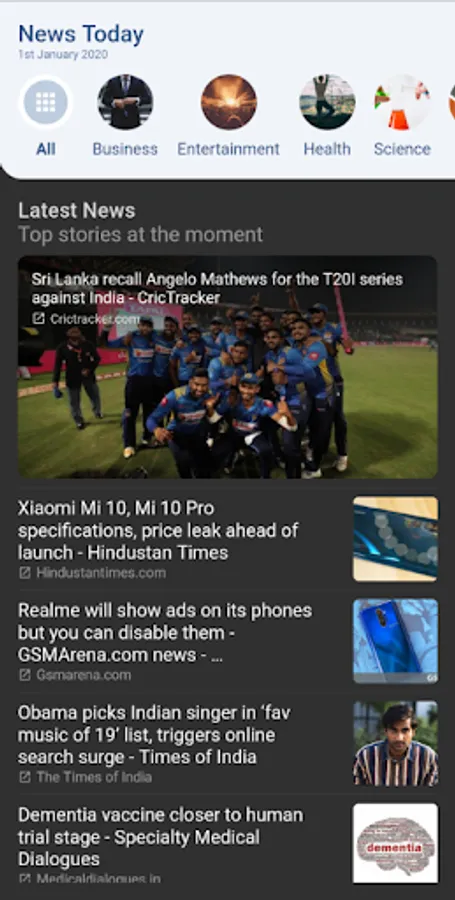
Task: Switch to the Business tab label
Action: tap(125, 149)
